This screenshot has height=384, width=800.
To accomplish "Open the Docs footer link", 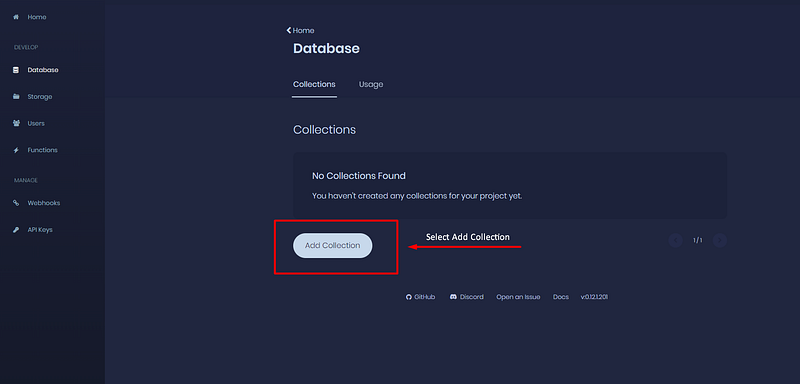I will [x=561, y=297].
